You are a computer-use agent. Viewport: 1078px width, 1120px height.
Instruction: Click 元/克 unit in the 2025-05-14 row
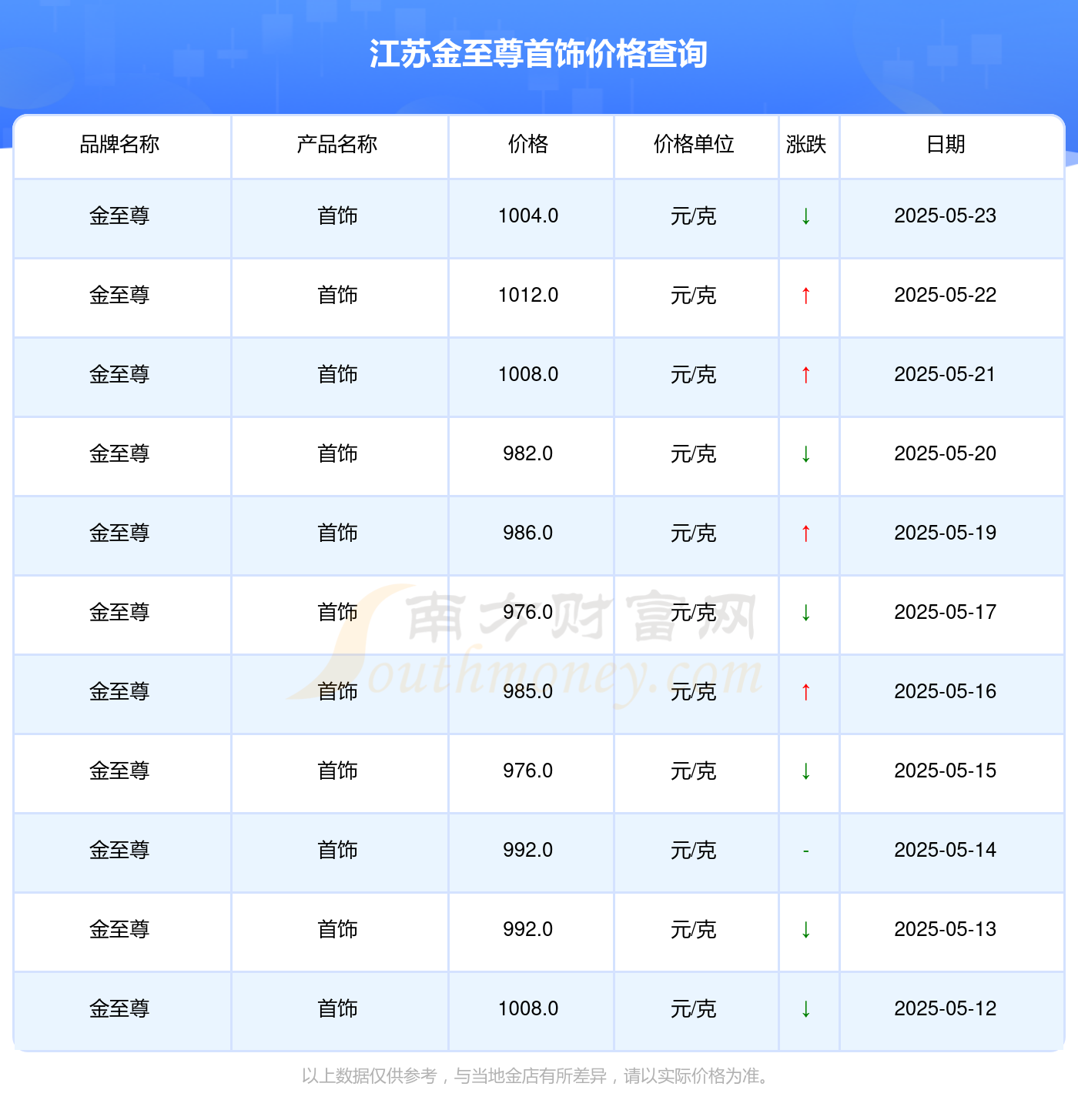(x=694, y=851)
